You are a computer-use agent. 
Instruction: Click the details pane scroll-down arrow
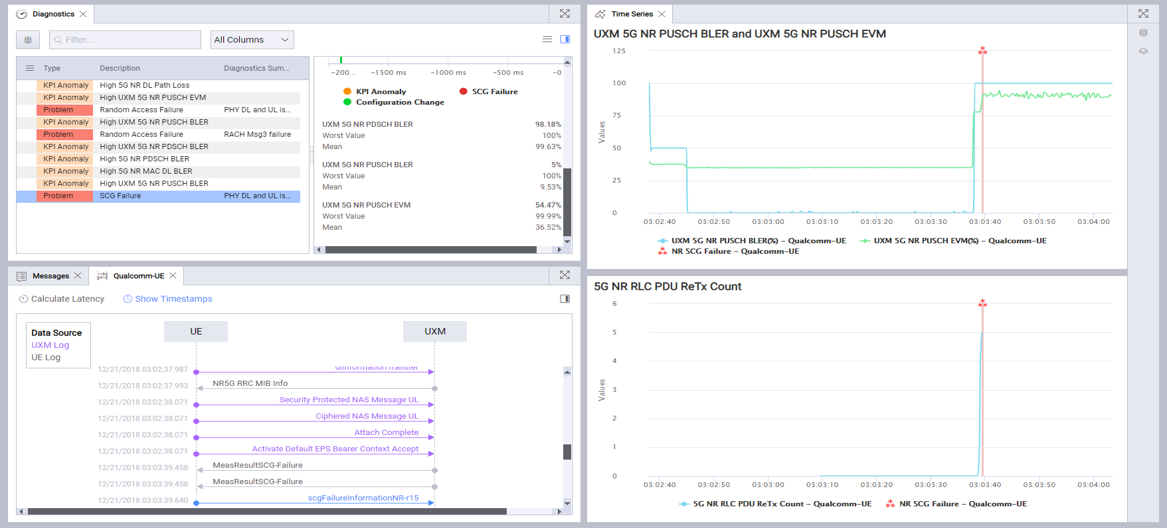567,241
